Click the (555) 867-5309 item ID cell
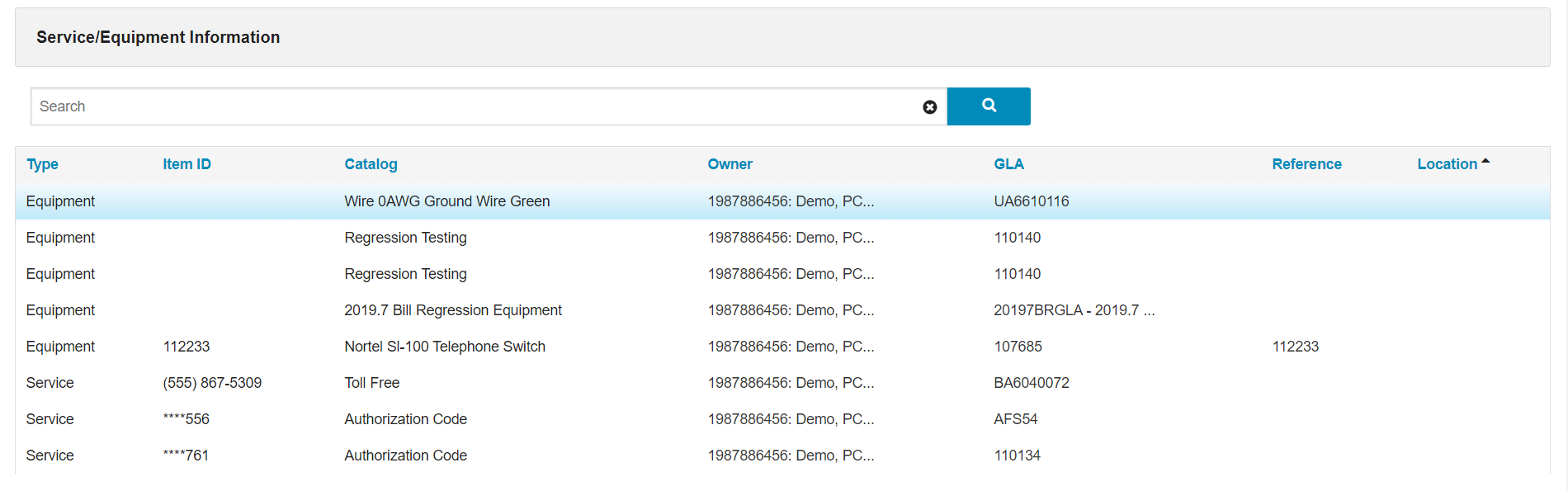The width and height of the screenshot is (1568, 491). pos(212,383)
